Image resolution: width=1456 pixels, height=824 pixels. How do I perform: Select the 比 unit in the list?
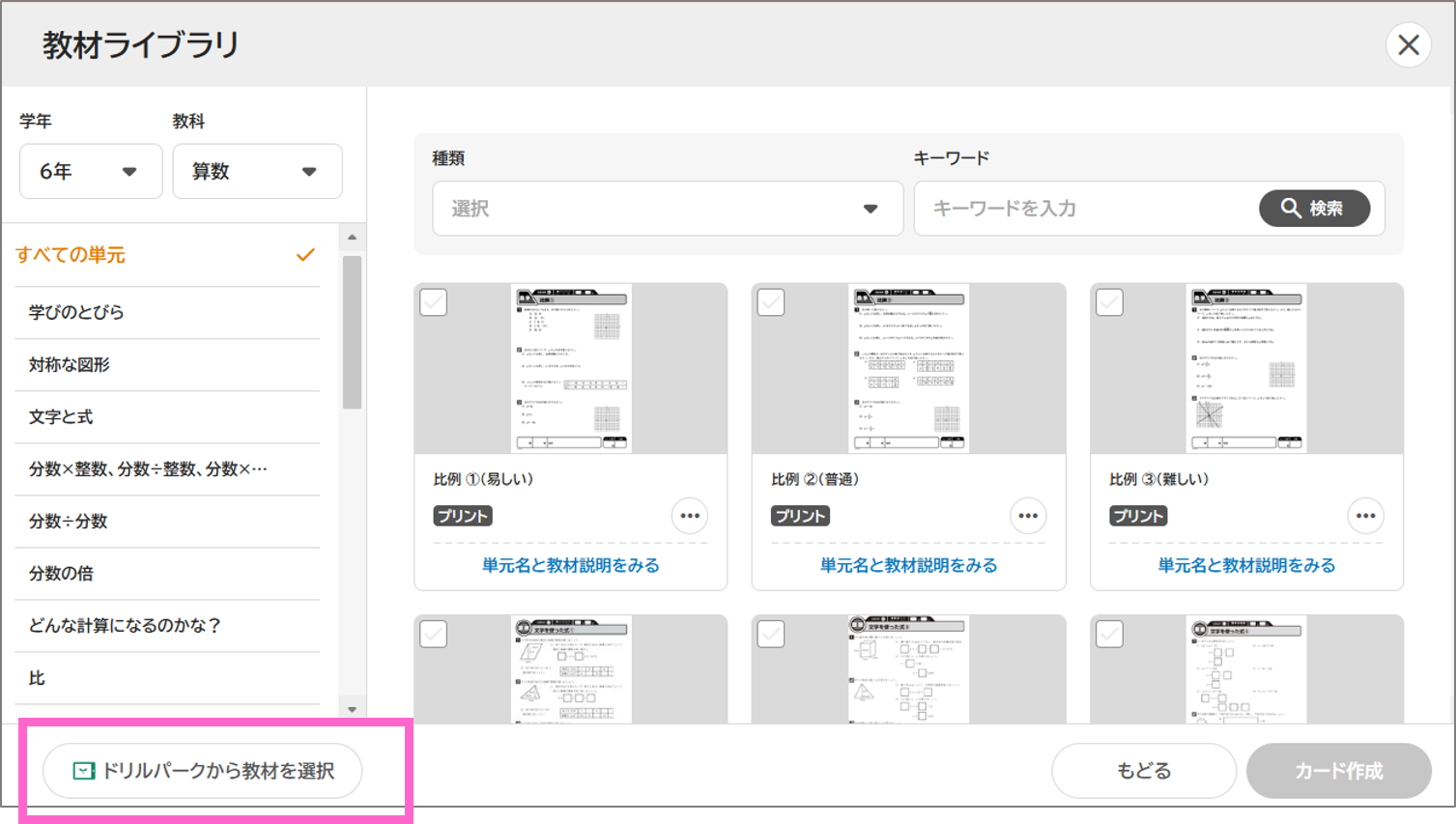(x=167, y=677)
